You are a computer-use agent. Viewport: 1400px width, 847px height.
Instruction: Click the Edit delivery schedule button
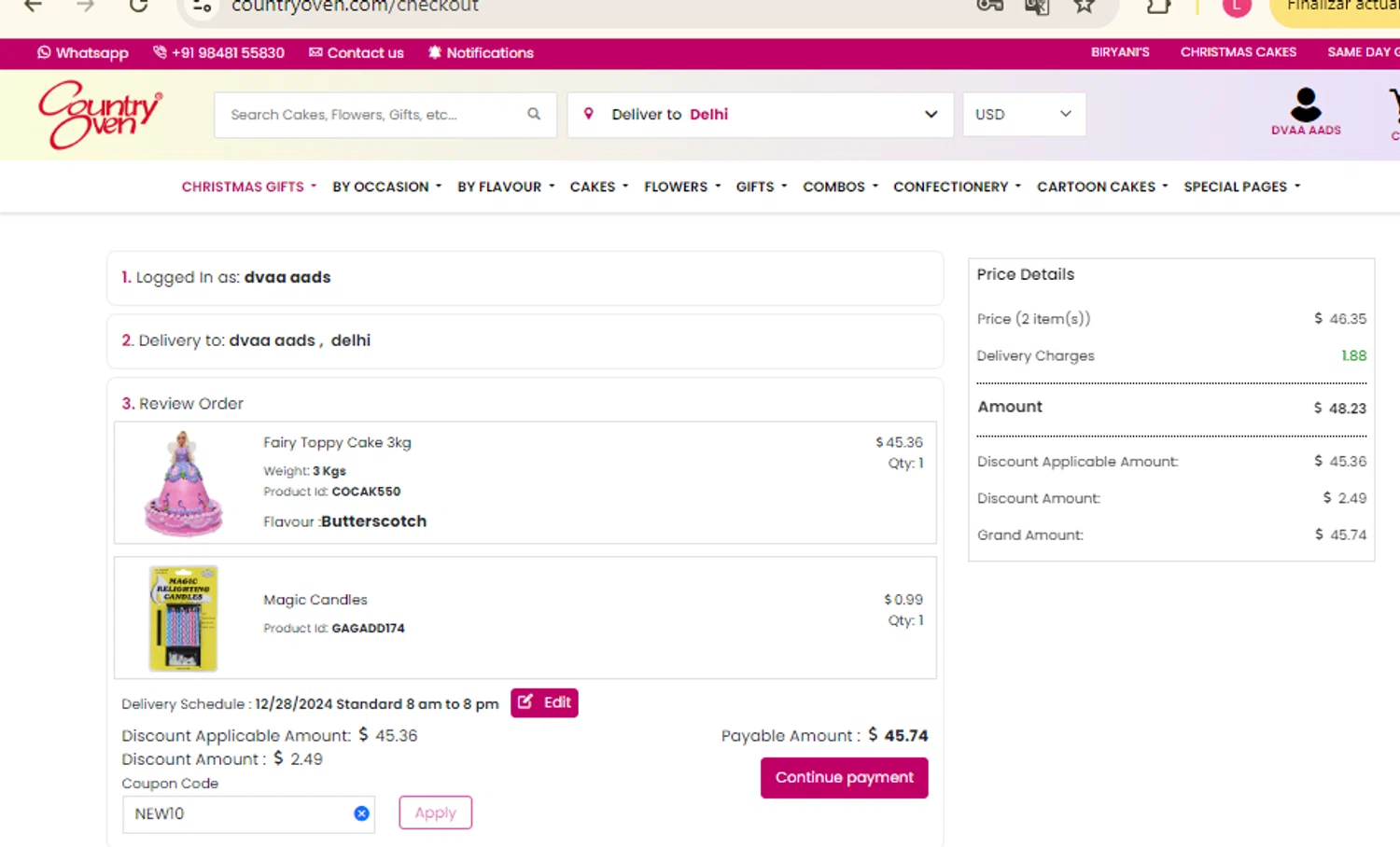[x=544, y=702]
